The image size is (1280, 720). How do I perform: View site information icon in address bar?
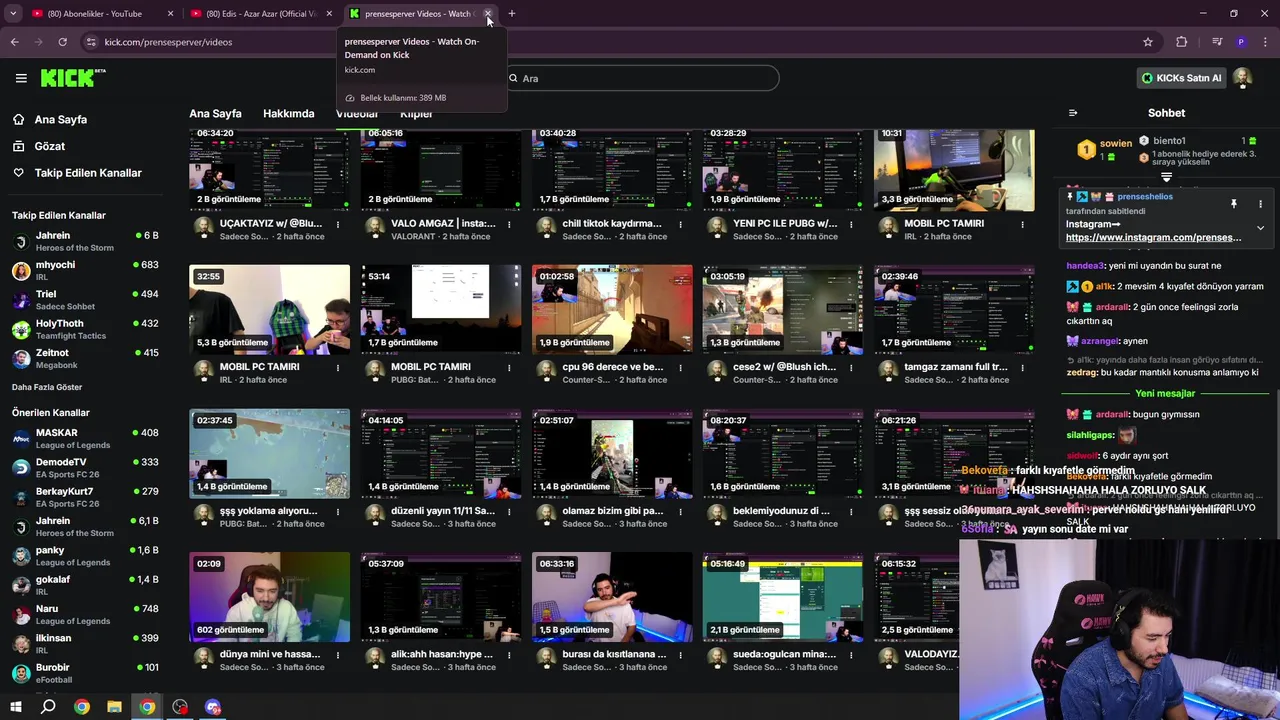point(91,42)
